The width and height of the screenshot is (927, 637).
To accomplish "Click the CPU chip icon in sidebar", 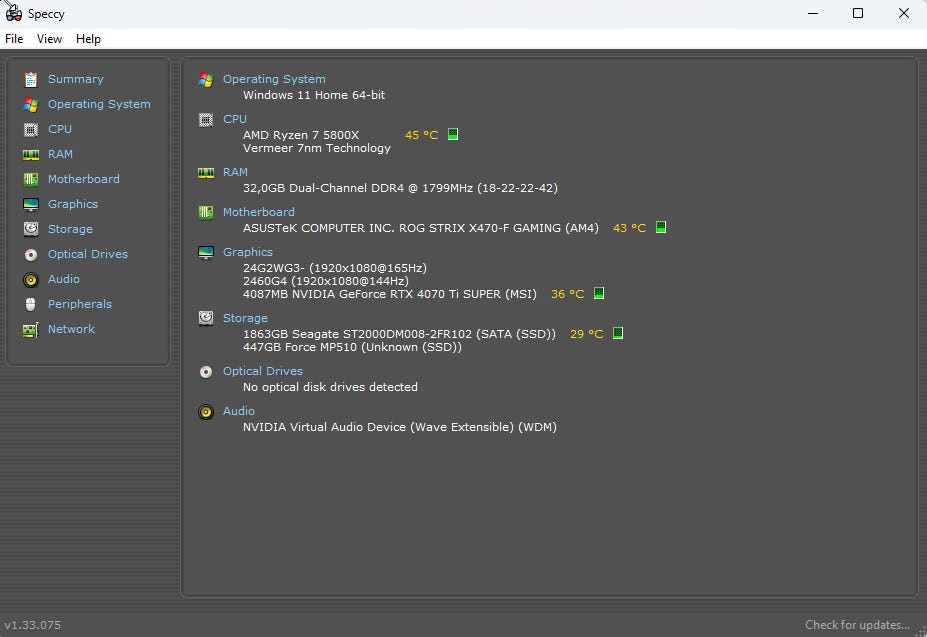I will pyautogui.click(x=31, y=130).
